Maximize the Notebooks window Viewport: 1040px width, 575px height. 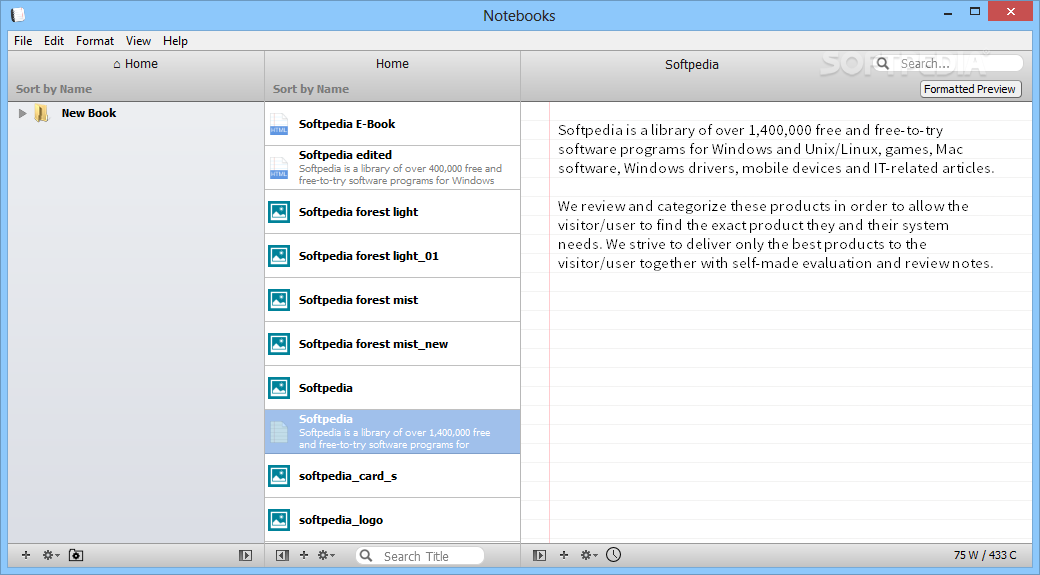point(974,11)
